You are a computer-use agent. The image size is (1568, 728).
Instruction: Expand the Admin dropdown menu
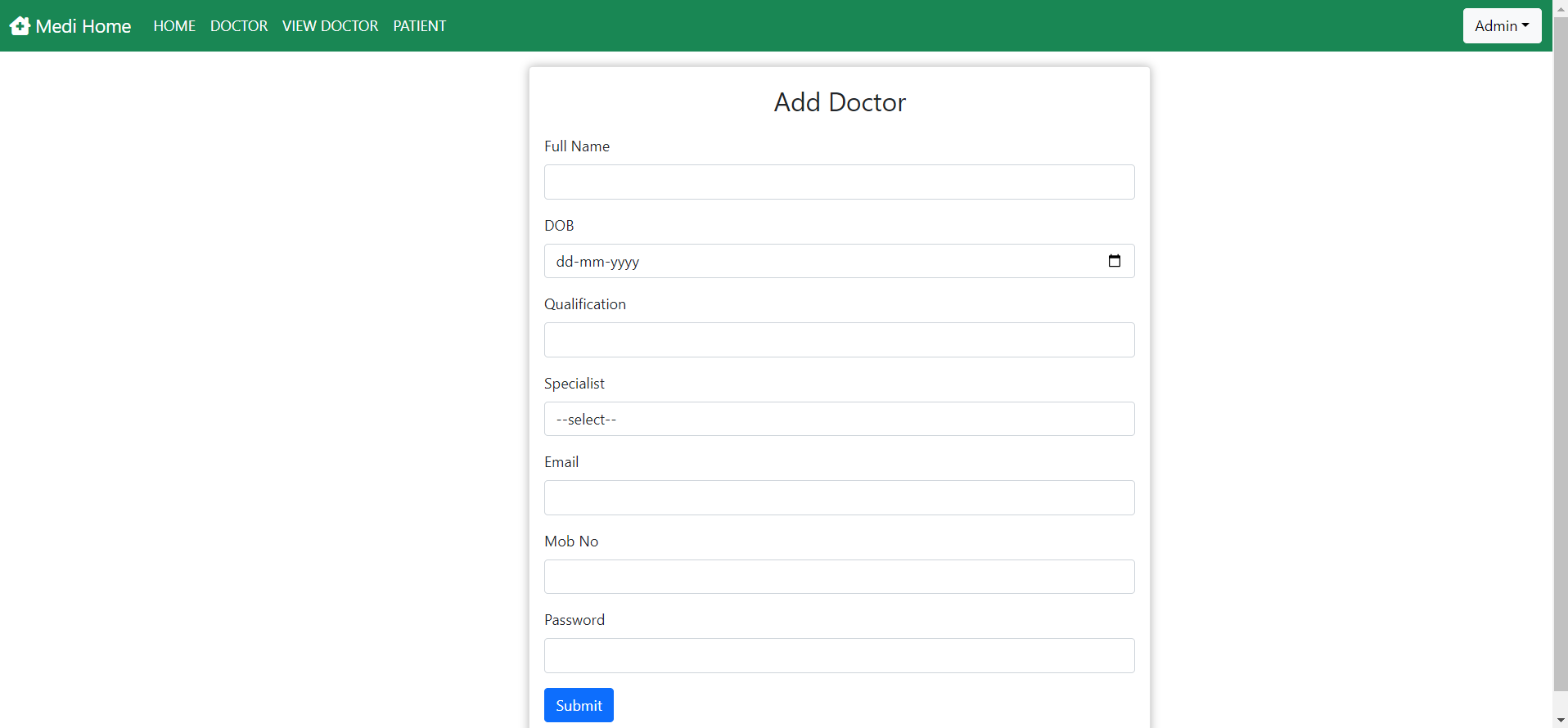coord(1501,26)
